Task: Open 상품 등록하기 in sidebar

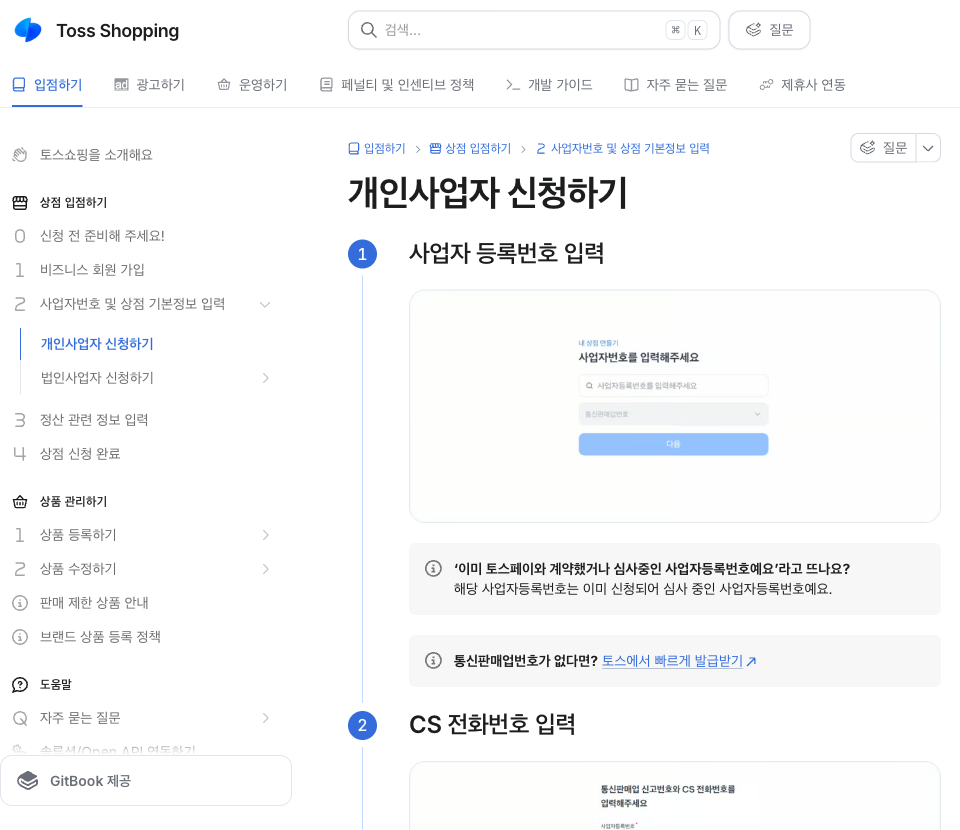Action: point(78,534)
